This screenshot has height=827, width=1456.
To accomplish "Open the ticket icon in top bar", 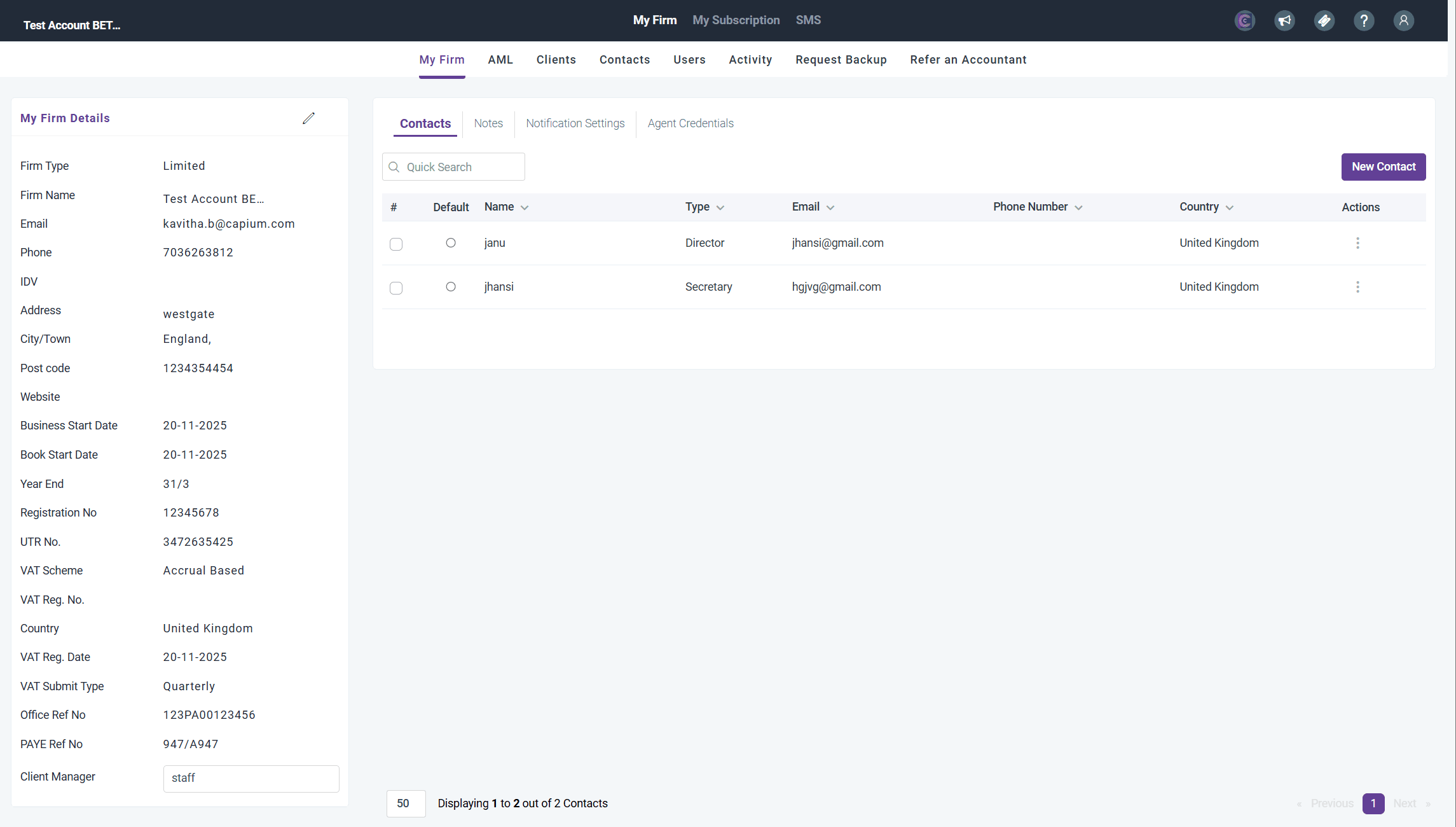I will [x=1324, y=21].
